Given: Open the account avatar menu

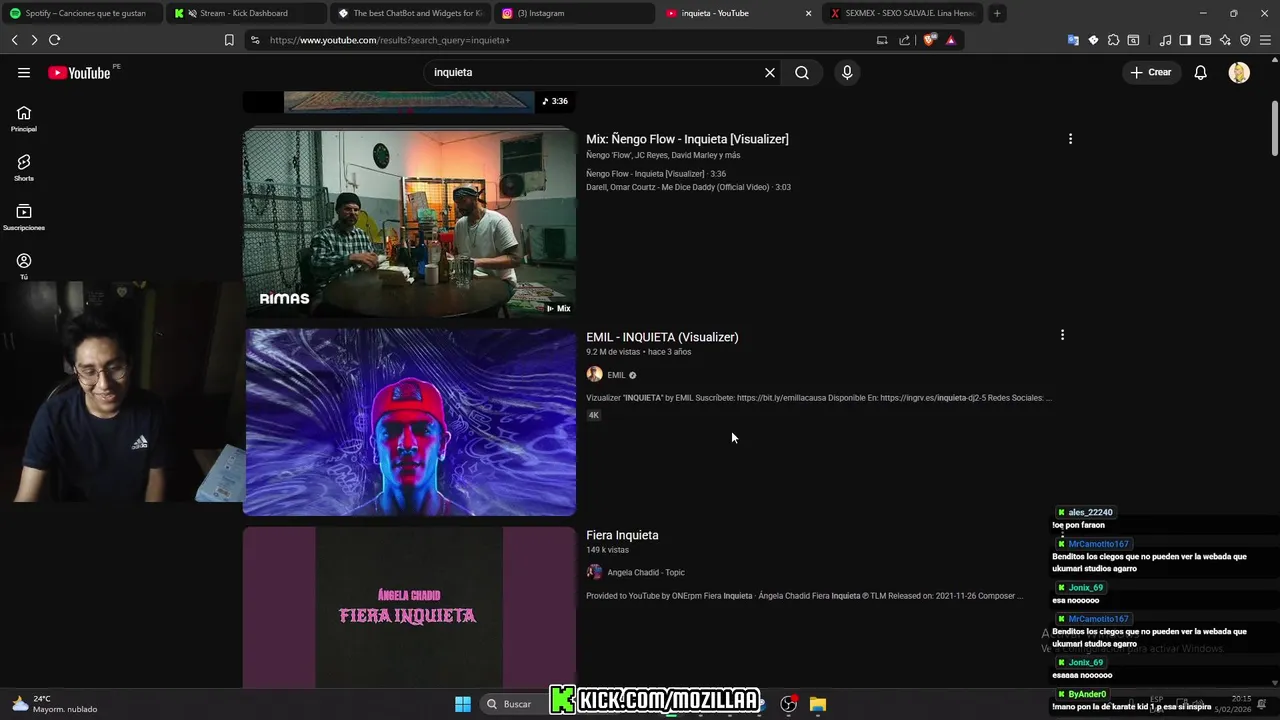Looking at the screenshot, I should pyautogui.click(x=1239, y=72).
